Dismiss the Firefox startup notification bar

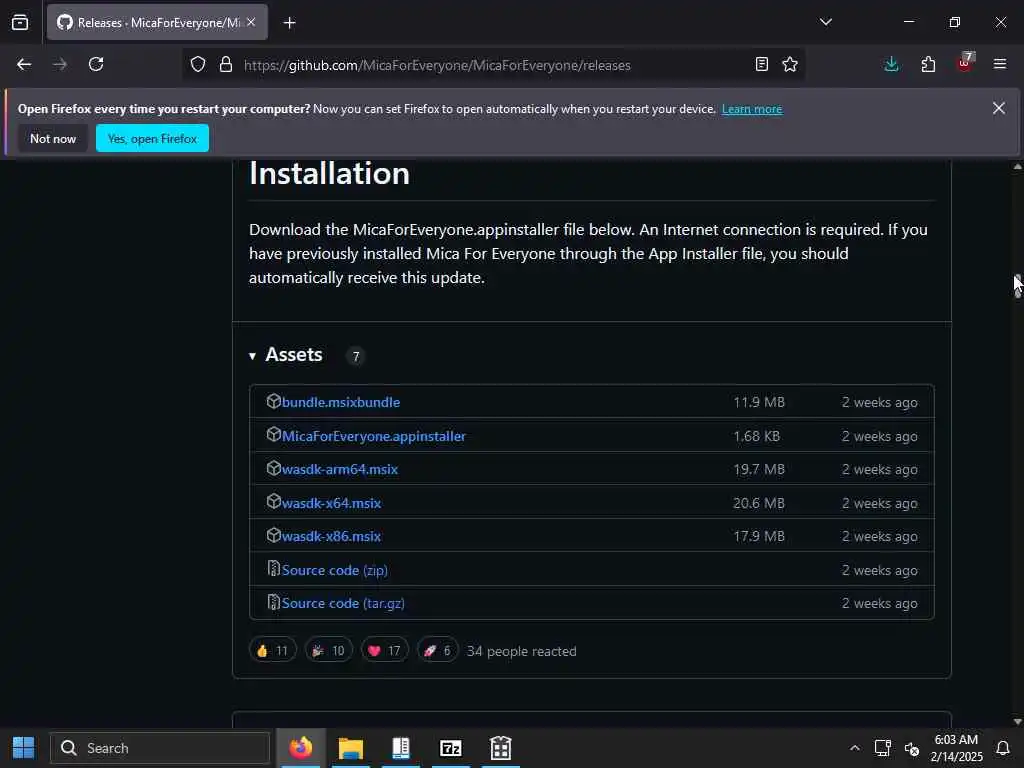[x=999, y=108]
